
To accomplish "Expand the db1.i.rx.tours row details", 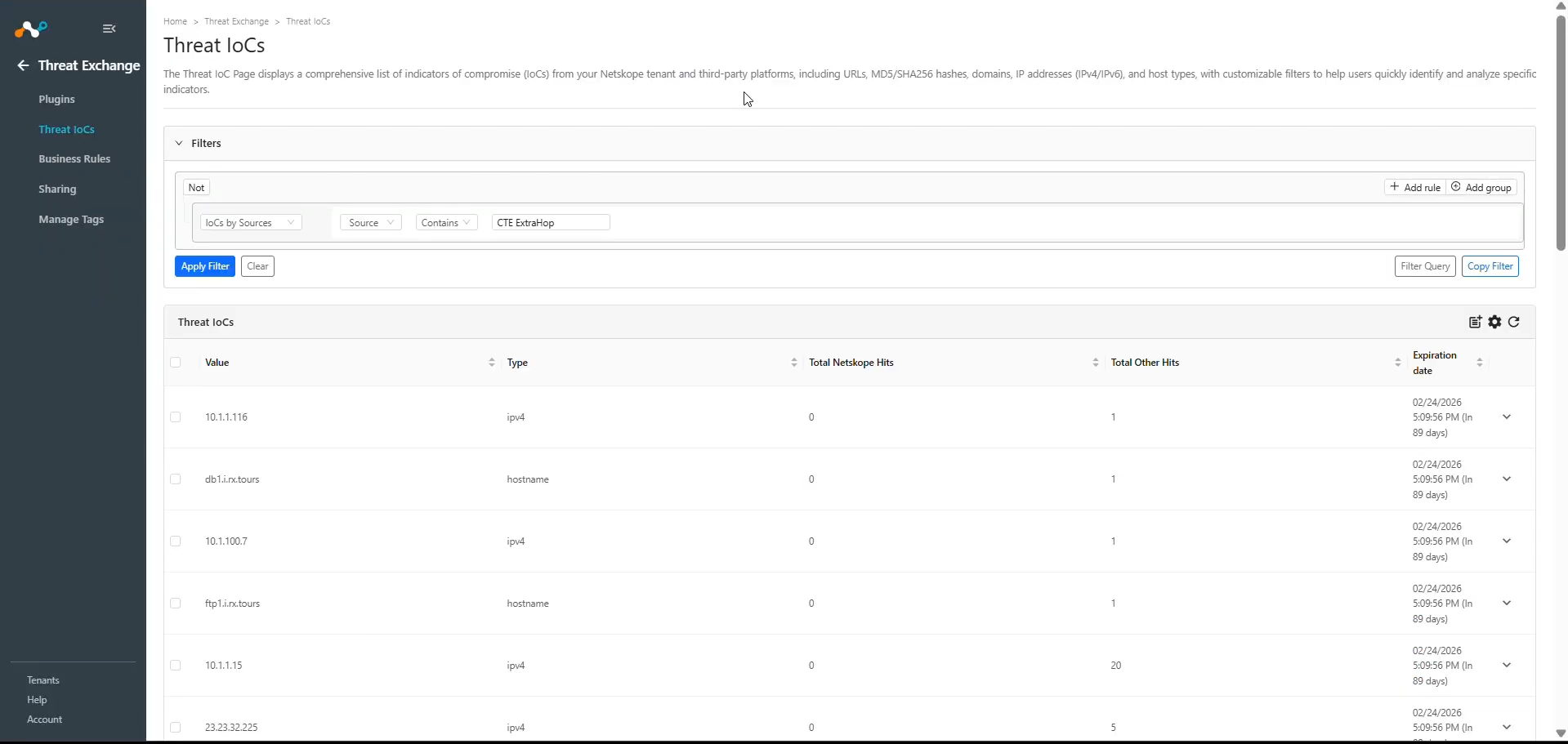I will [1507, 479].
